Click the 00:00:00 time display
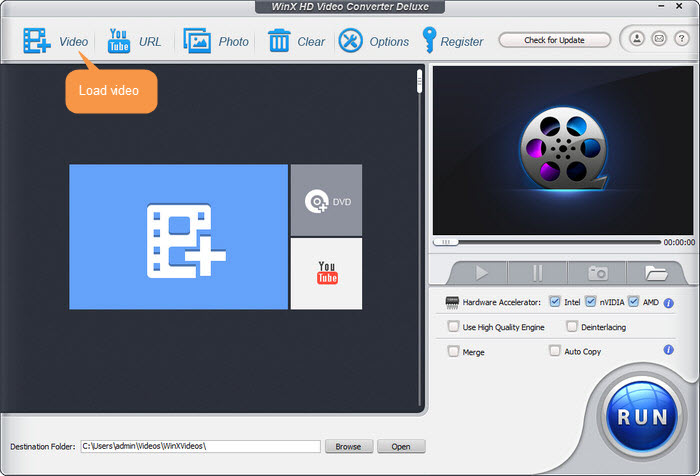Viewport: 700px width, 476px height. (679, 242)
